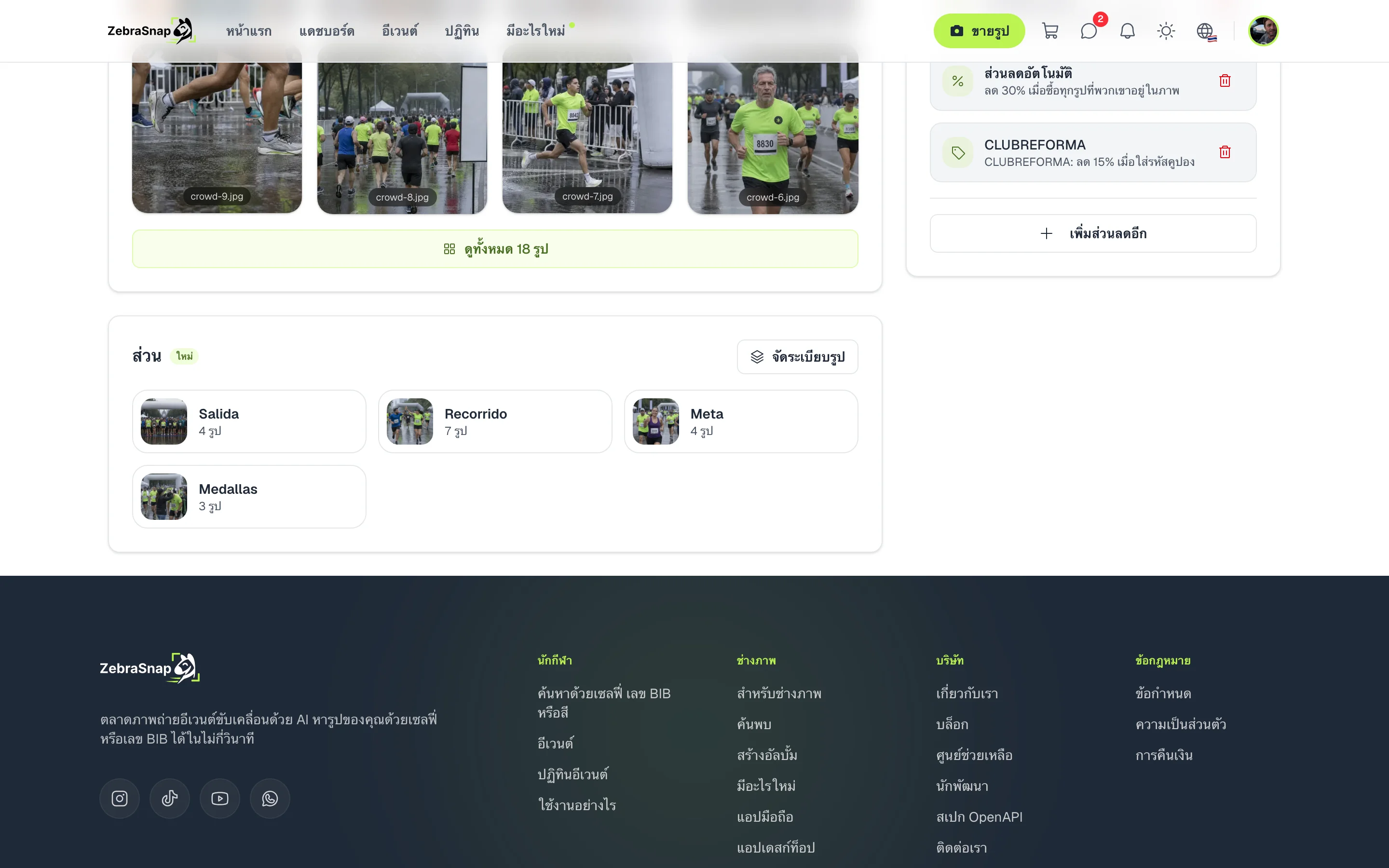Click footer link ความเป็นส่วนตัว
This screenshot has width=1389, height=868.
pyautogui.click(x=1181, y=724)
